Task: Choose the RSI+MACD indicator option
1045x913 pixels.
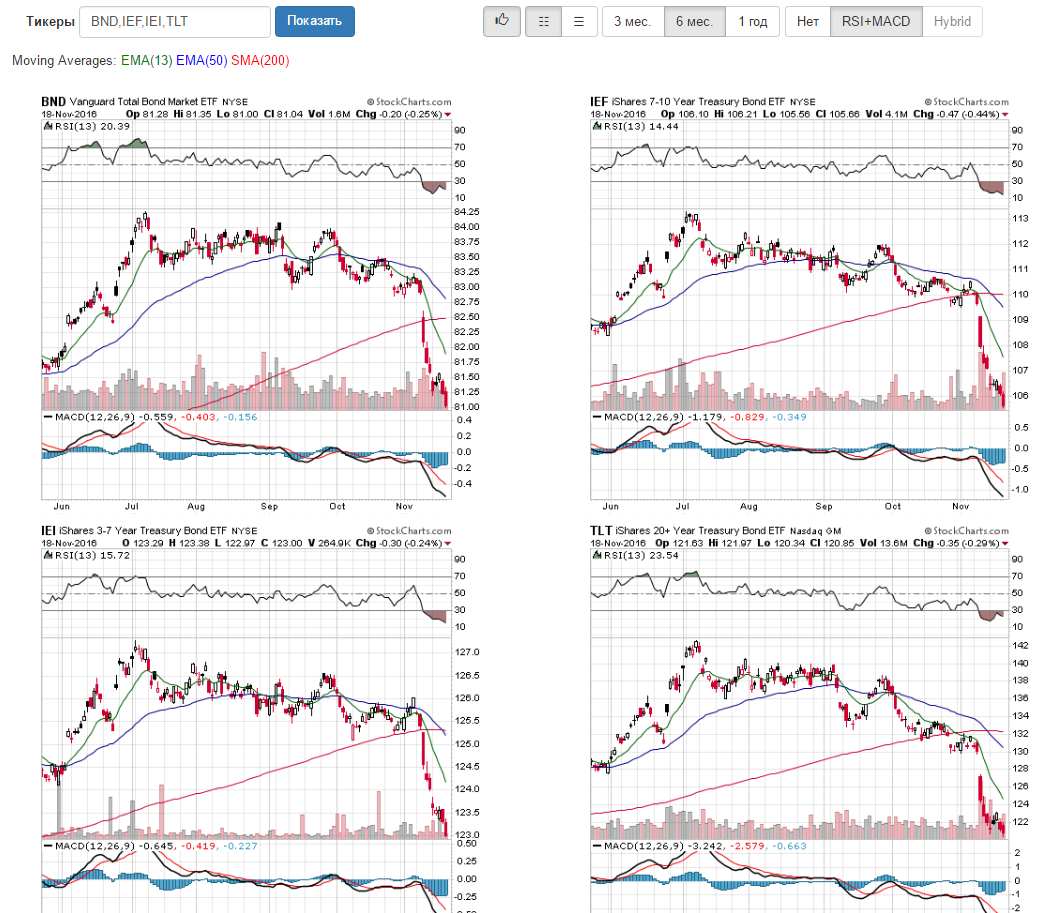Action: click(876, 21)
